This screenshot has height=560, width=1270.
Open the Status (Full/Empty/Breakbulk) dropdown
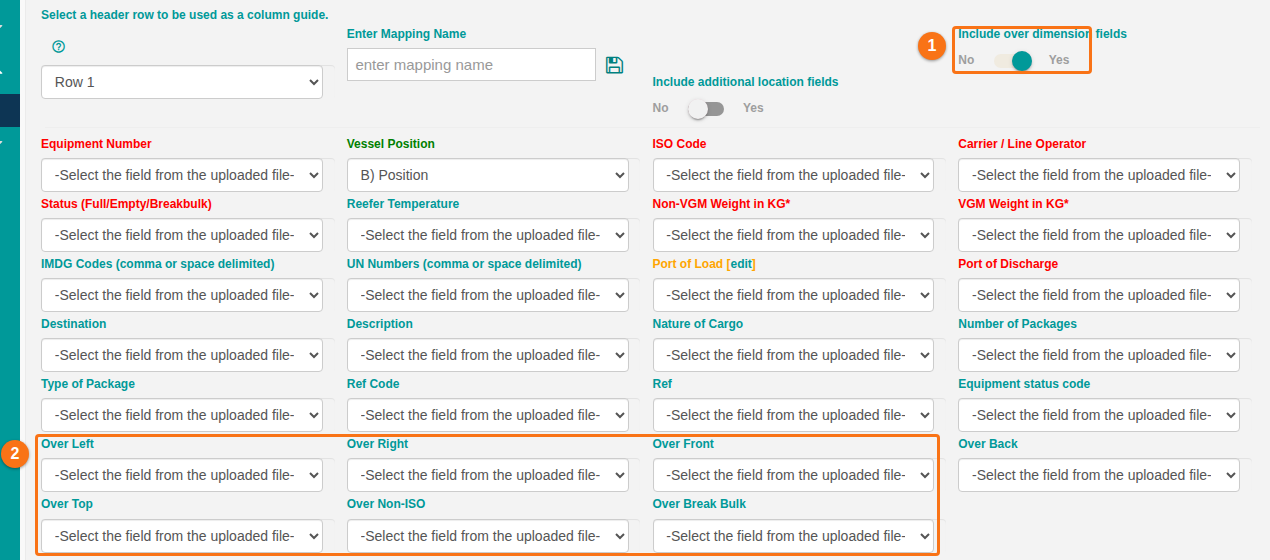point(182,235)
